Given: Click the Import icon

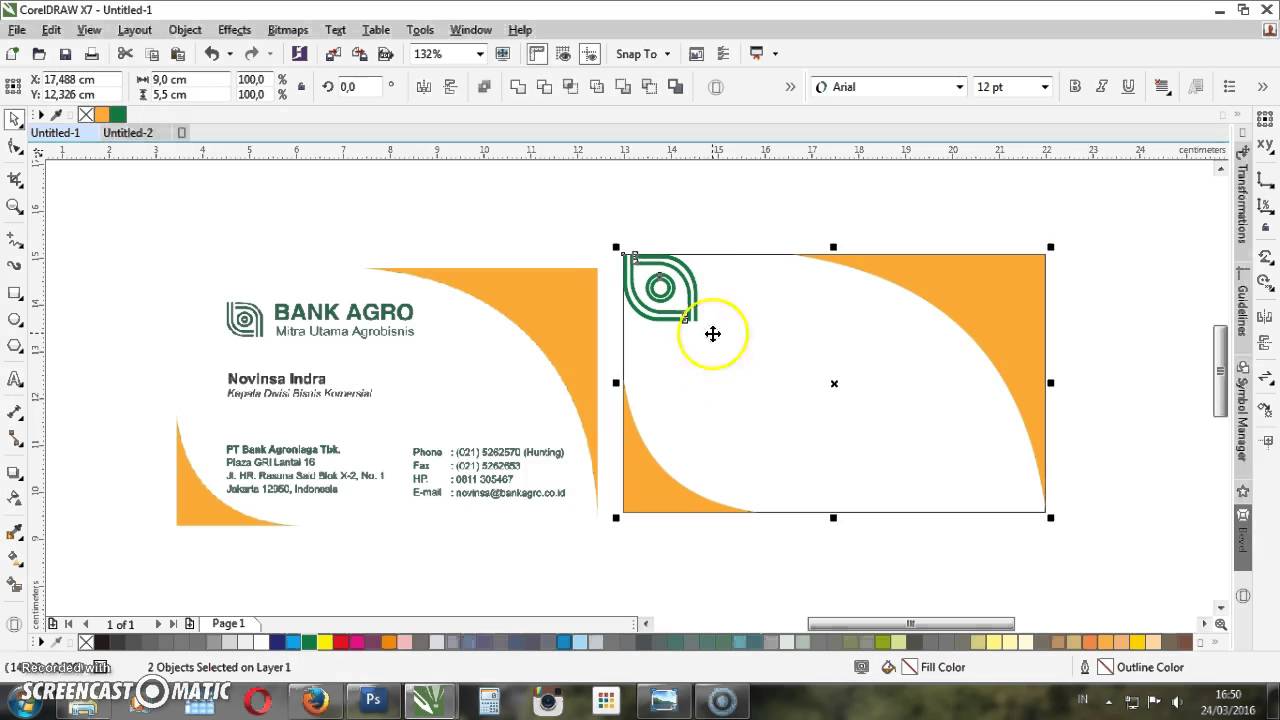Looking at the screenshot, I should pos(333,54).
